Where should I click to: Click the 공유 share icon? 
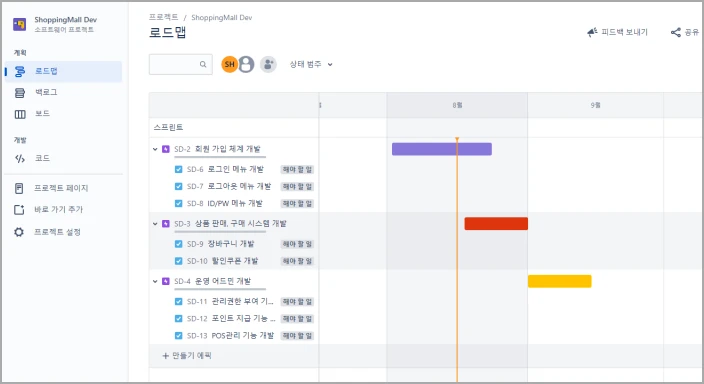point(676,32)
